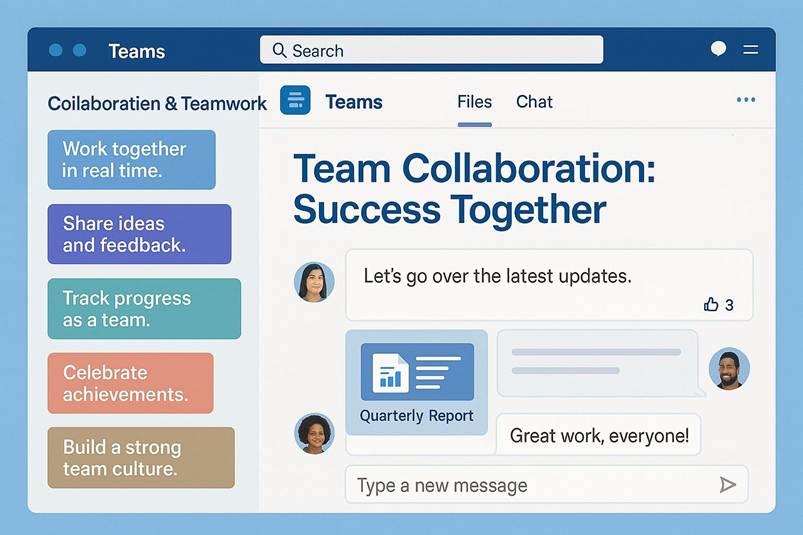The height and width of the screenshot is (535, 803).
Task: Choose the 'Build a strong team culture' card
Action: (141, 458)
